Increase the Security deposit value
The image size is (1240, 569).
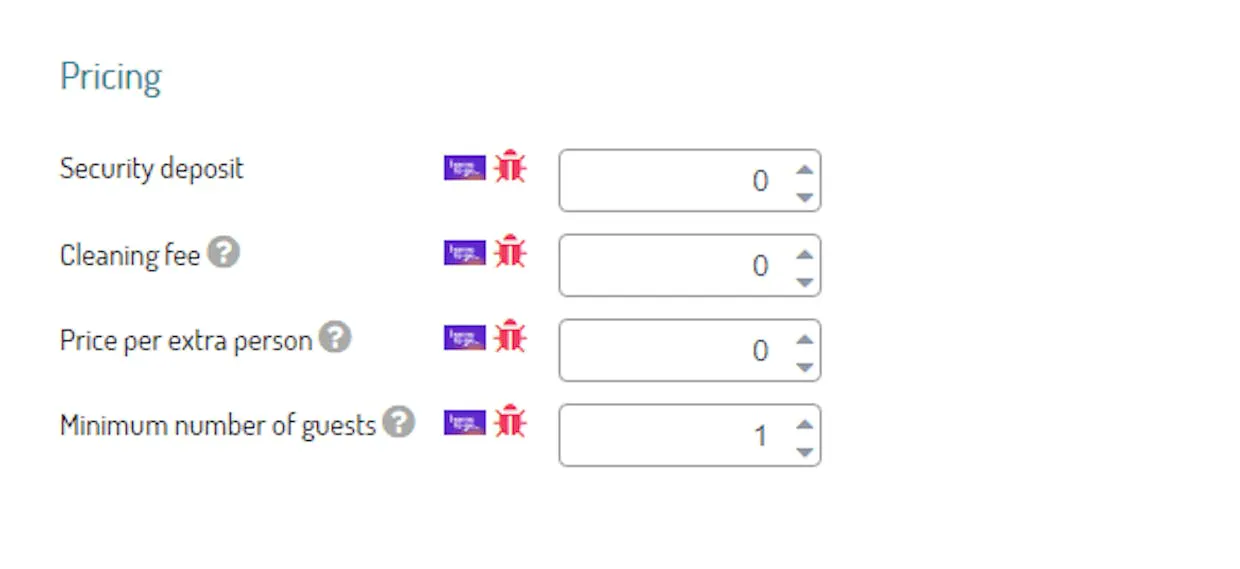804,169
